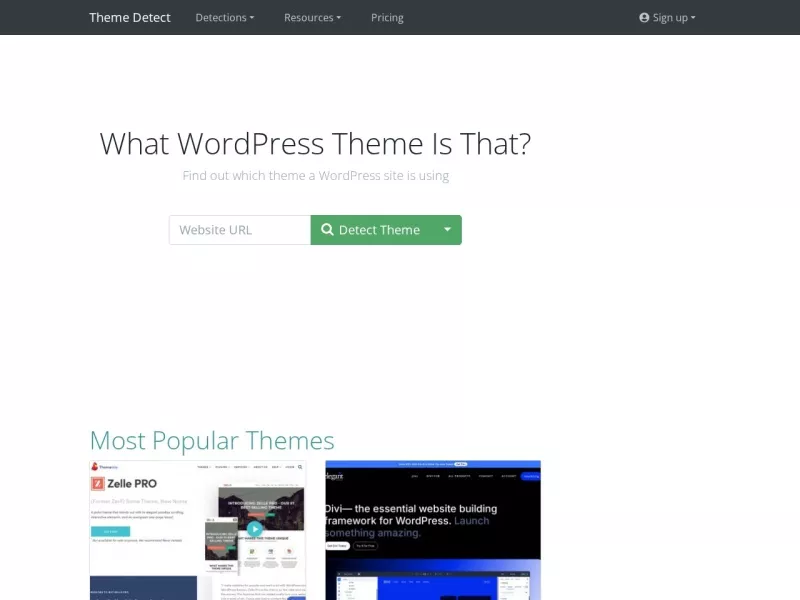Click the magnifier icon on Detect Theme

coord(327,230)
